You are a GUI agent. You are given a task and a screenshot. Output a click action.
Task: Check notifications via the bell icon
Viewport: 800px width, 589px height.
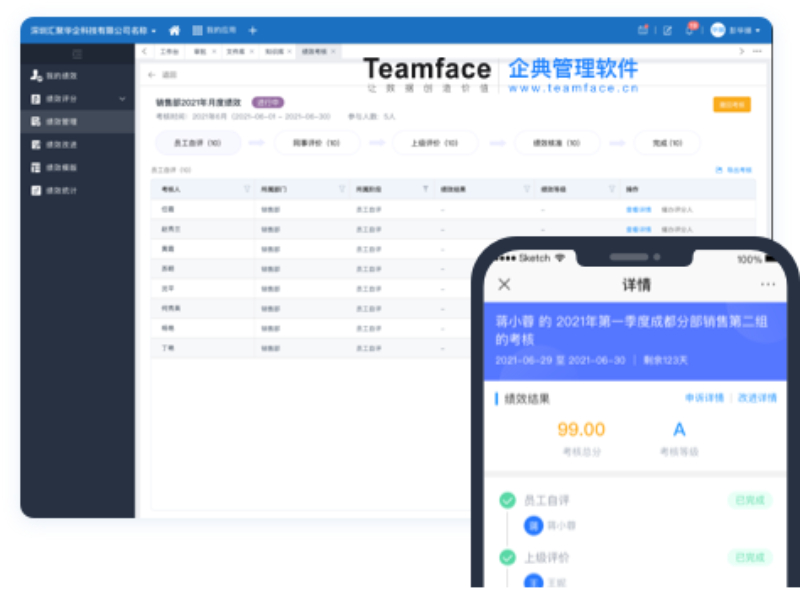pos(690,30)
